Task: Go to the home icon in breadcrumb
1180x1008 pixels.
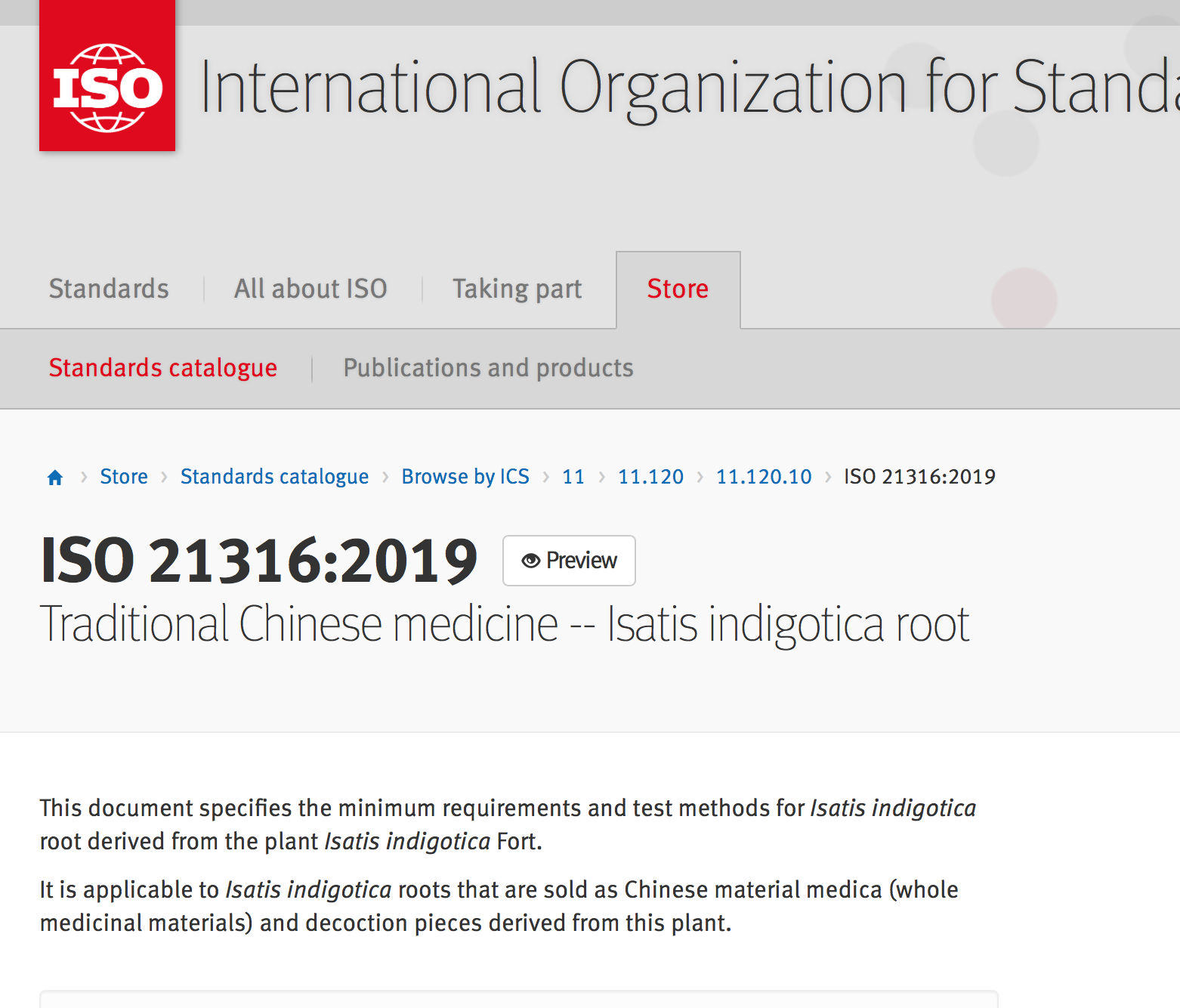Action: pyautogui.click(x=55, y=478)
